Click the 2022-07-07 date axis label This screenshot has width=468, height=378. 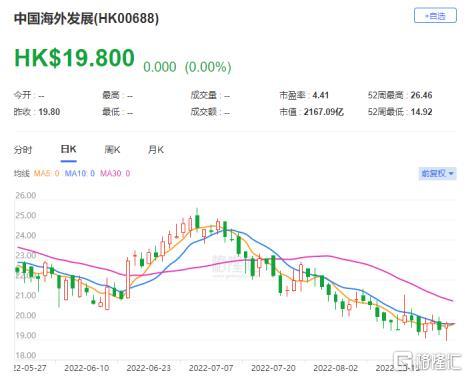tap(211, 368)
